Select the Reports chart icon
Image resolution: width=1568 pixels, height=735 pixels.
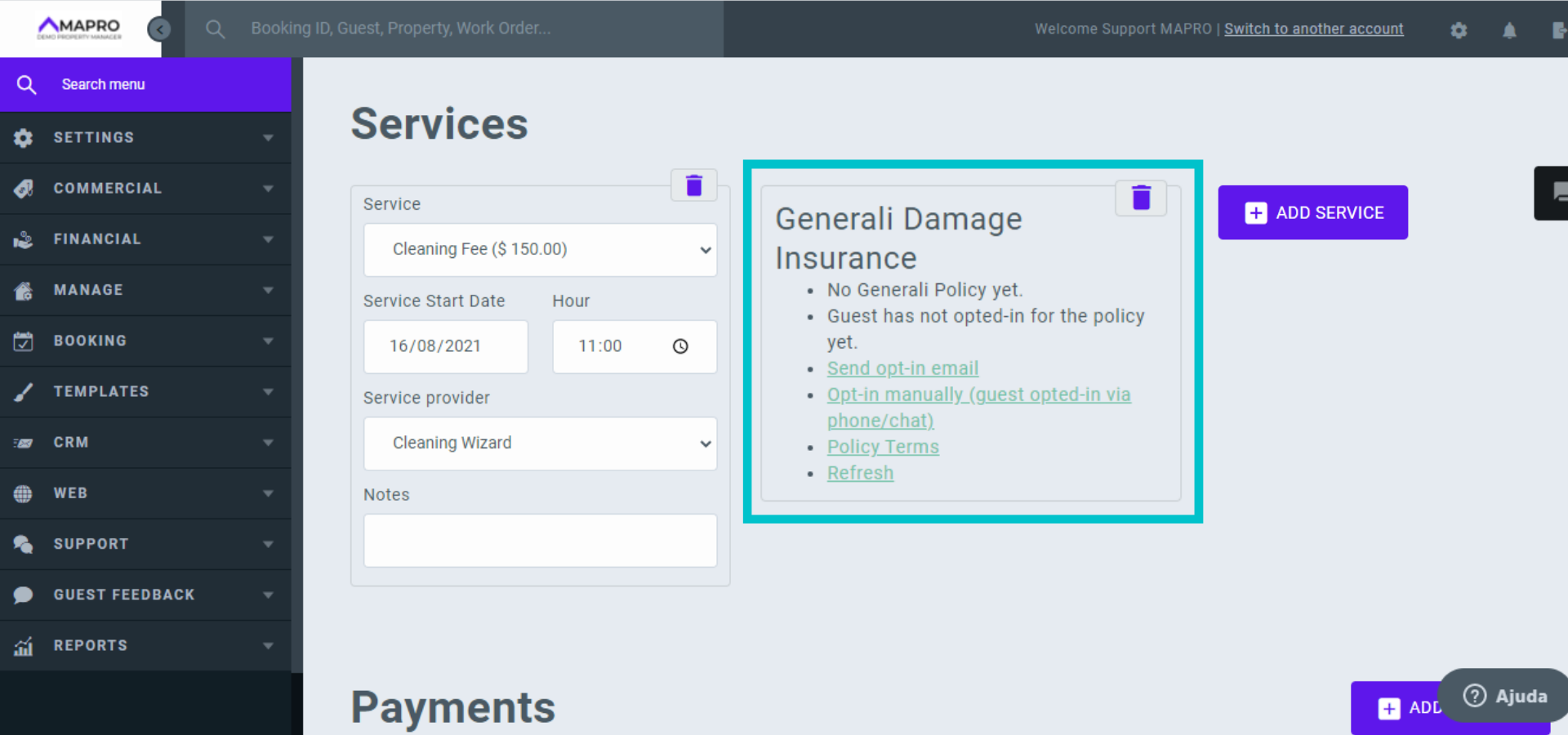tap(24, 645)
